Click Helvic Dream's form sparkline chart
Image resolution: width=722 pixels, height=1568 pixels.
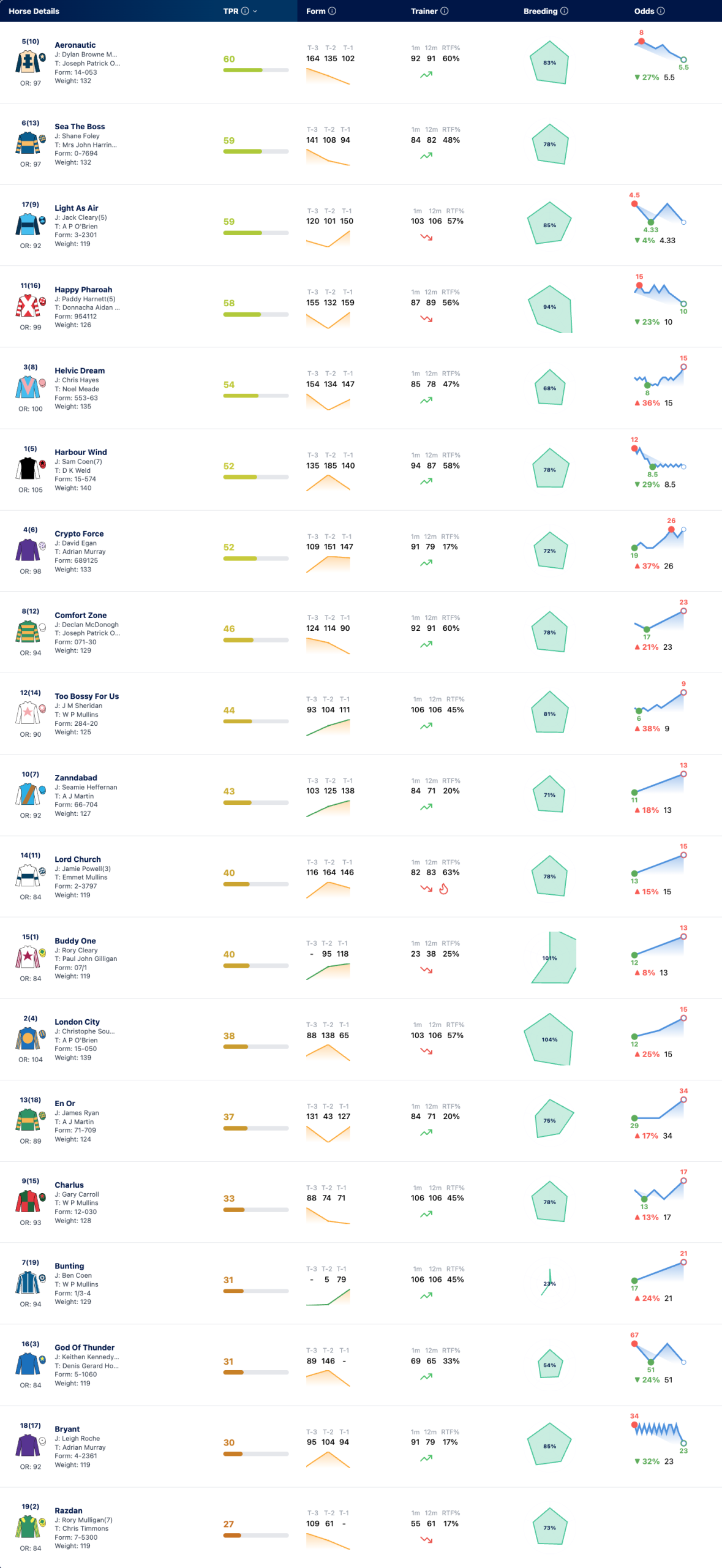tap(328, 402)
